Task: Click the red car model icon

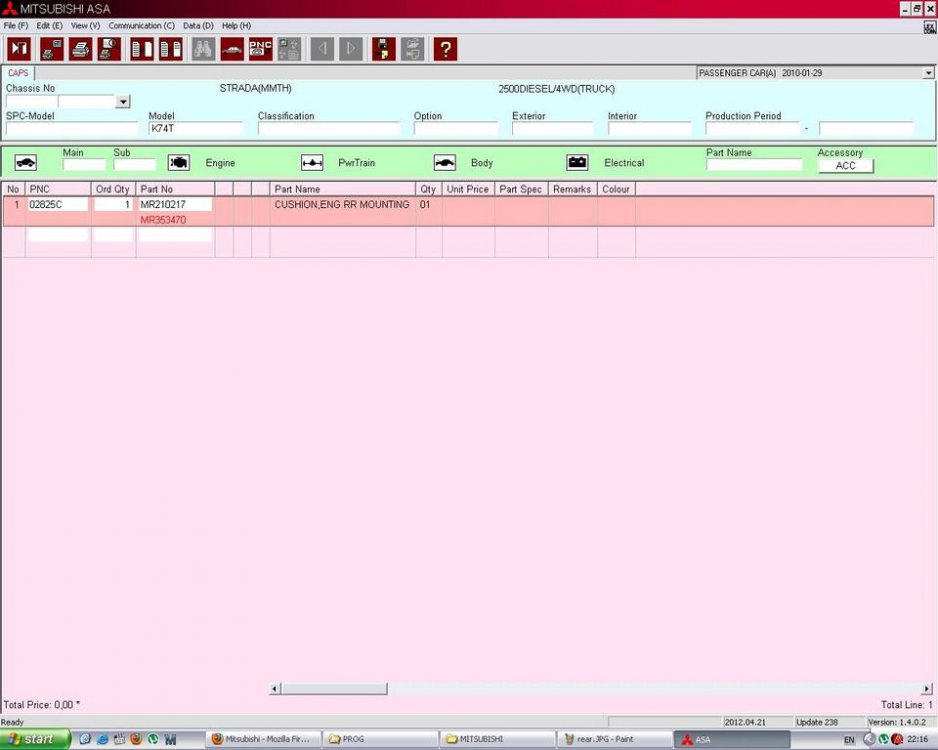Action: [232, 48]
